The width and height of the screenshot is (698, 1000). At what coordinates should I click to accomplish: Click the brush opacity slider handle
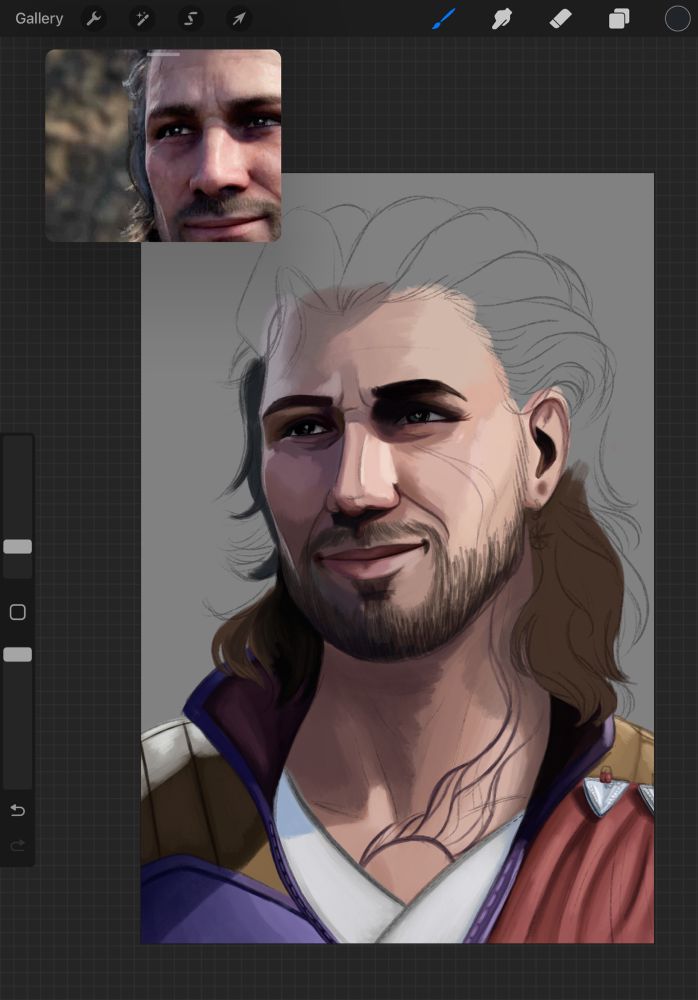click(x=18, y=654)
